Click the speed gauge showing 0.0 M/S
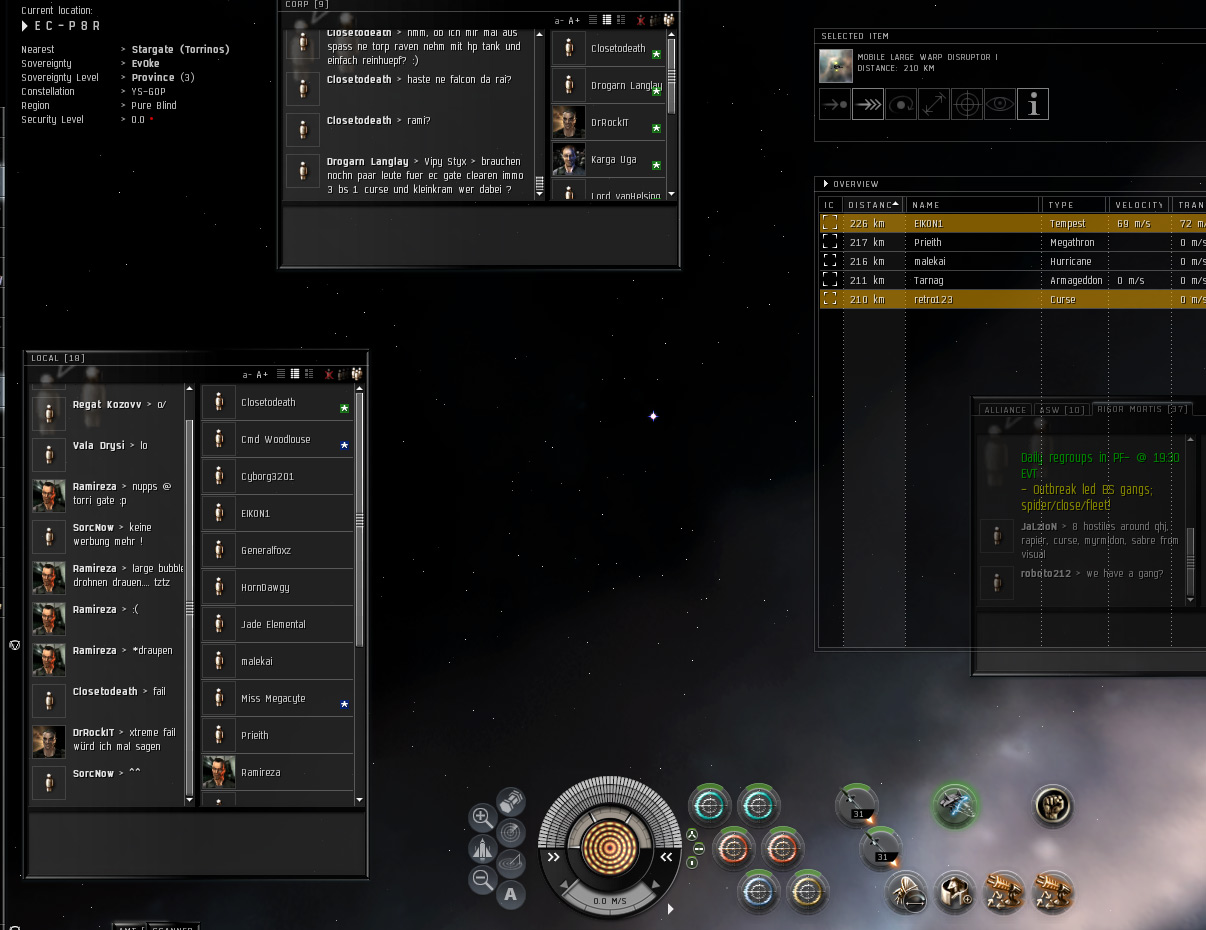 coord(608,900)
